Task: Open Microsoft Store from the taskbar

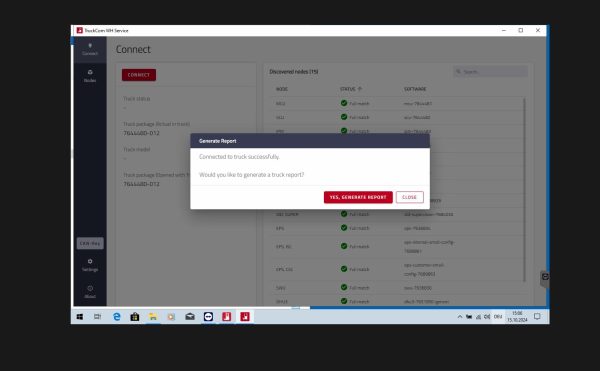Action: pos(135,317)
